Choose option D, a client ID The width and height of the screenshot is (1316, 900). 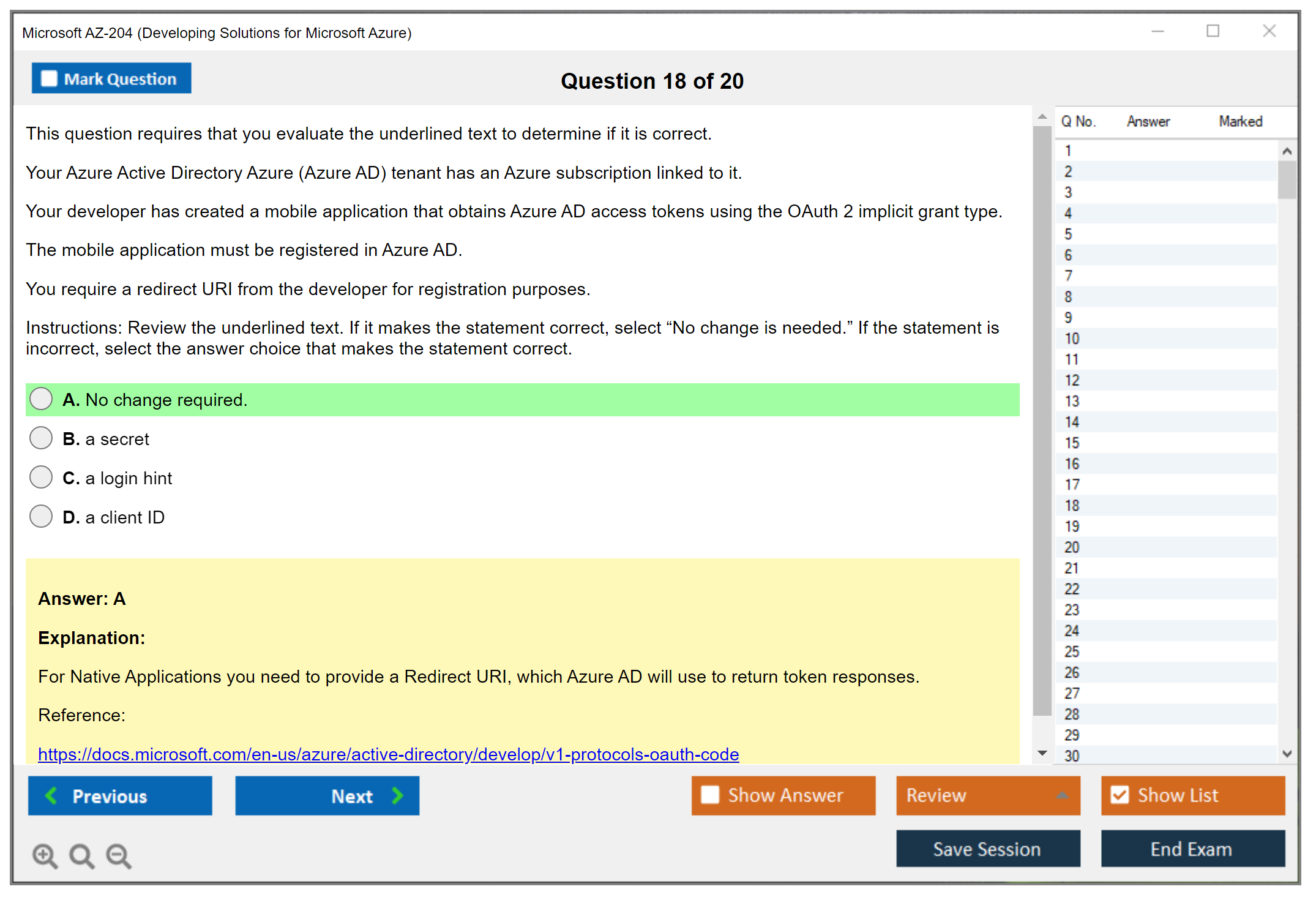point(41,517)
